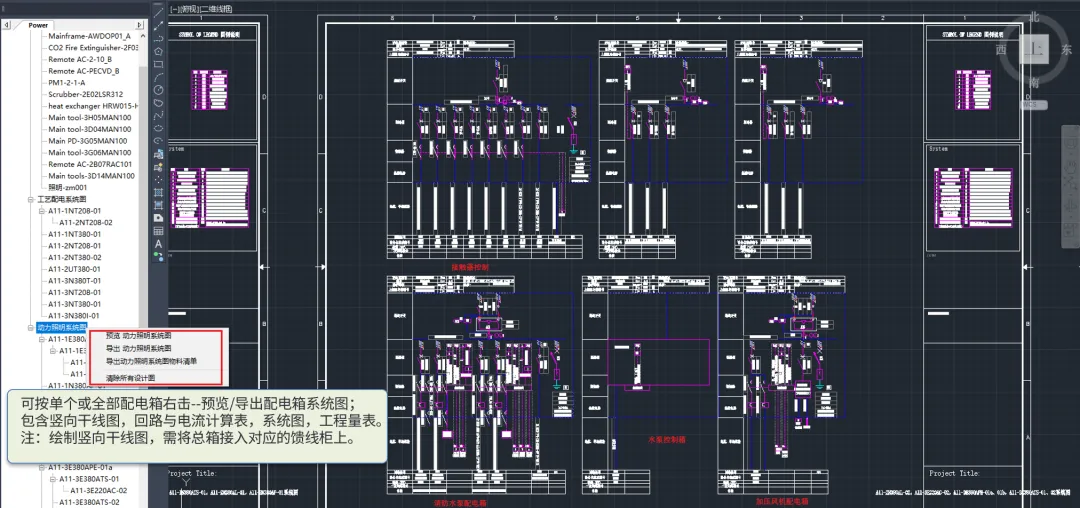Select CO2 Fire Extinguisher tree item
This screenshot has width=1080, height=508.
[x=93, y=48]
